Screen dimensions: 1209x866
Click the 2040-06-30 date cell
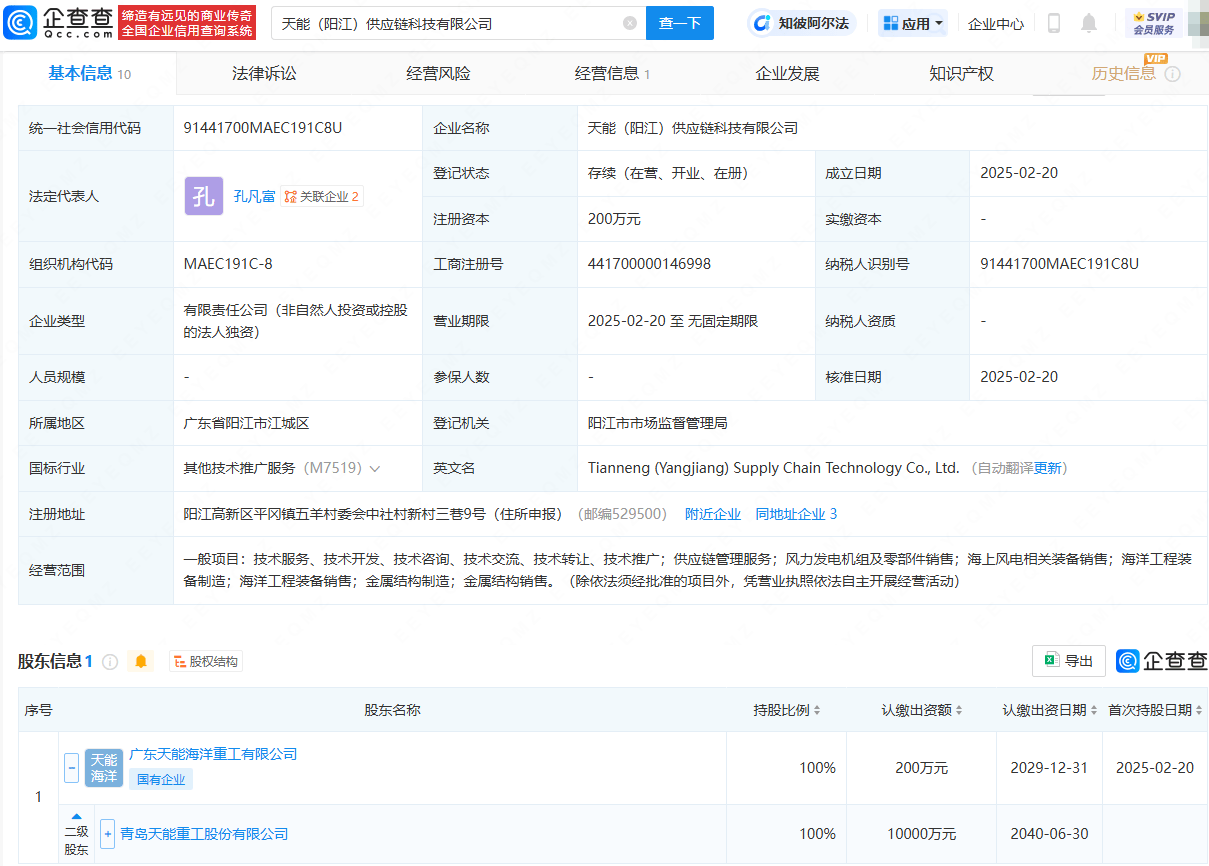tap(1049, 834)
